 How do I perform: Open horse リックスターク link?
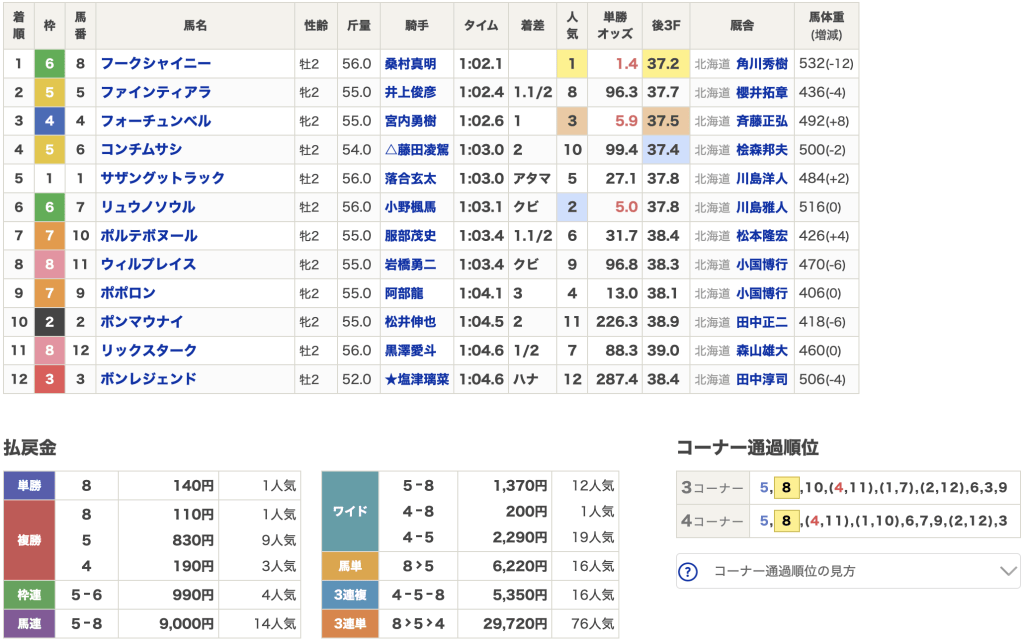148,351
